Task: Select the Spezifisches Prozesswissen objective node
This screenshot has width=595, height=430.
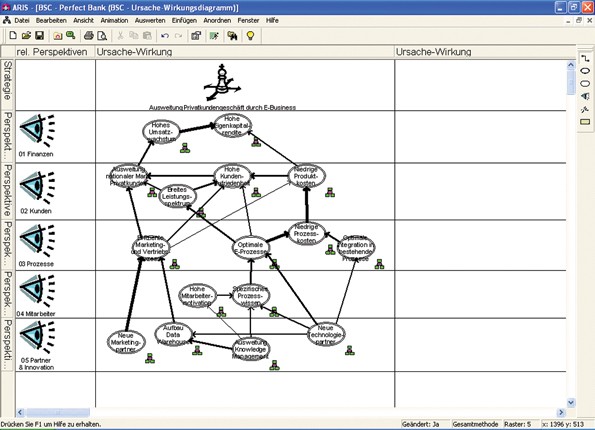Action: pyautogui.click(x=250, y=296)
